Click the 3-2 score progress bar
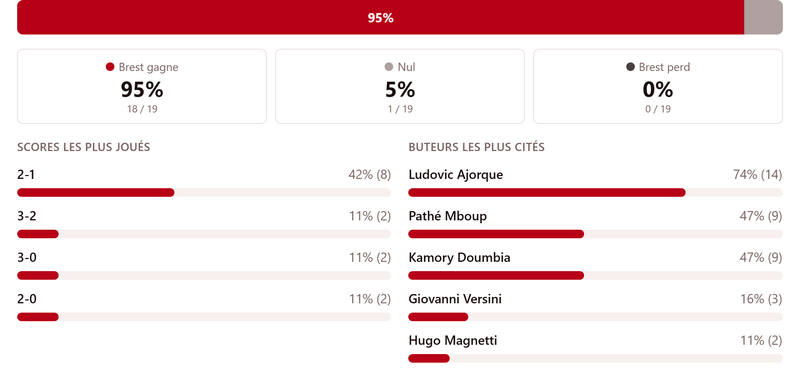 204,234
